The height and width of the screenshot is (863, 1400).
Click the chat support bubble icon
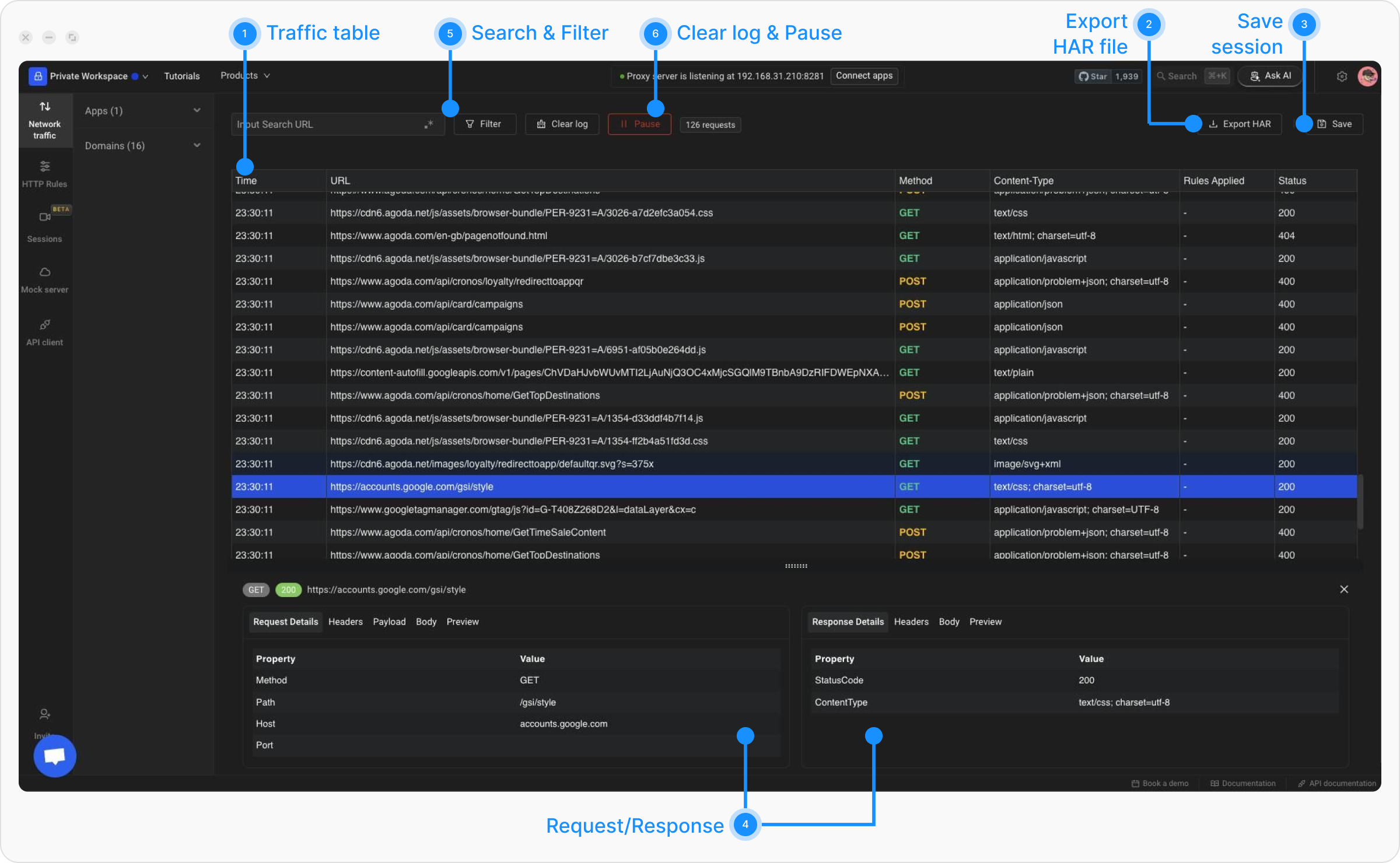tap(55, 756)
